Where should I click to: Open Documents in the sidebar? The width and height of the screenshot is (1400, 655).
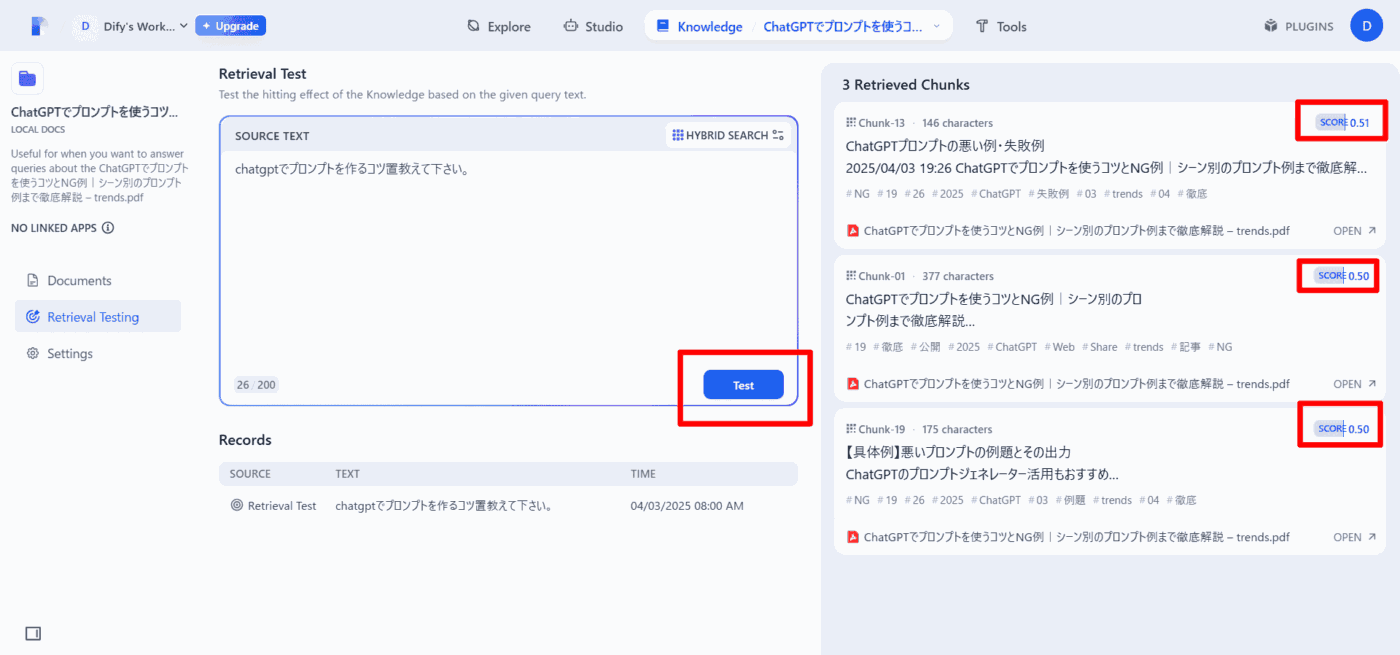pyautogui.click(x=98, y=281)
